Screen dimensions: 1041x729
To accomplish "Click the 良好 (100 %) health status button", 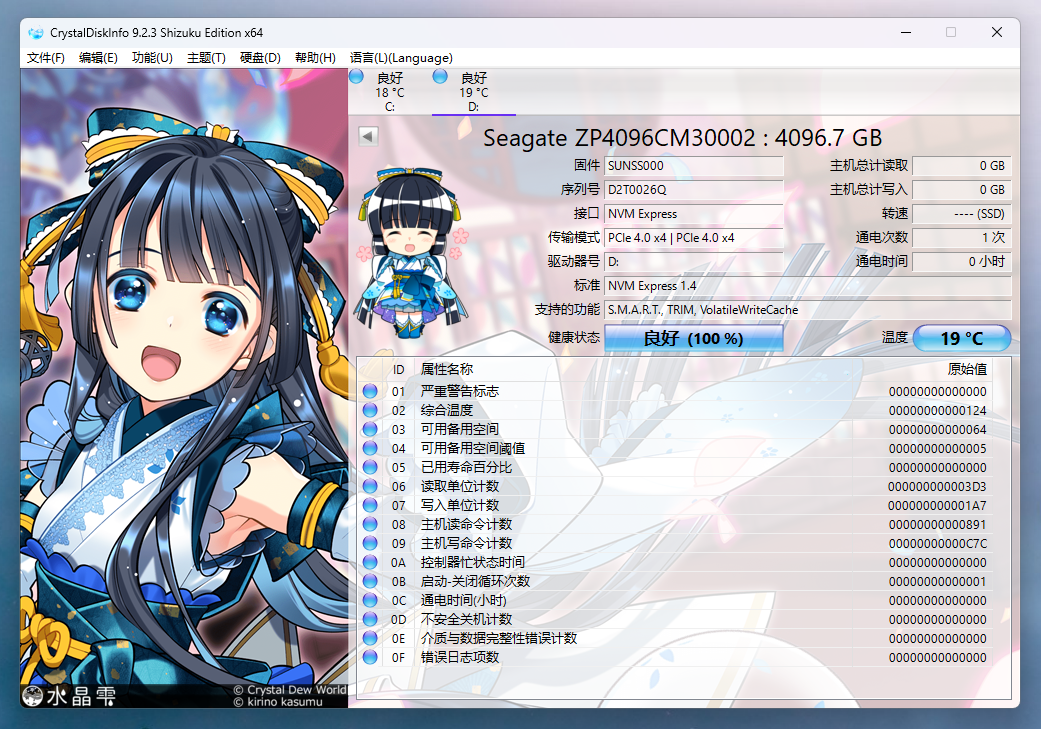I will coord(693,339).
